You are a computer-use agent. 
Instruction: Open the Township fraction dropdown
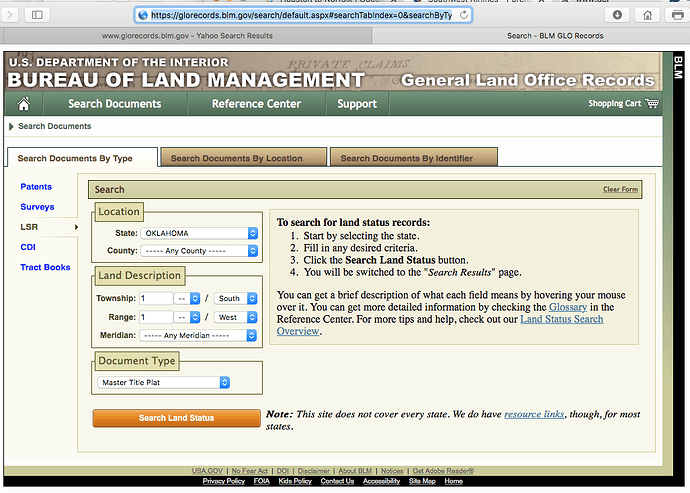point(187,298)
